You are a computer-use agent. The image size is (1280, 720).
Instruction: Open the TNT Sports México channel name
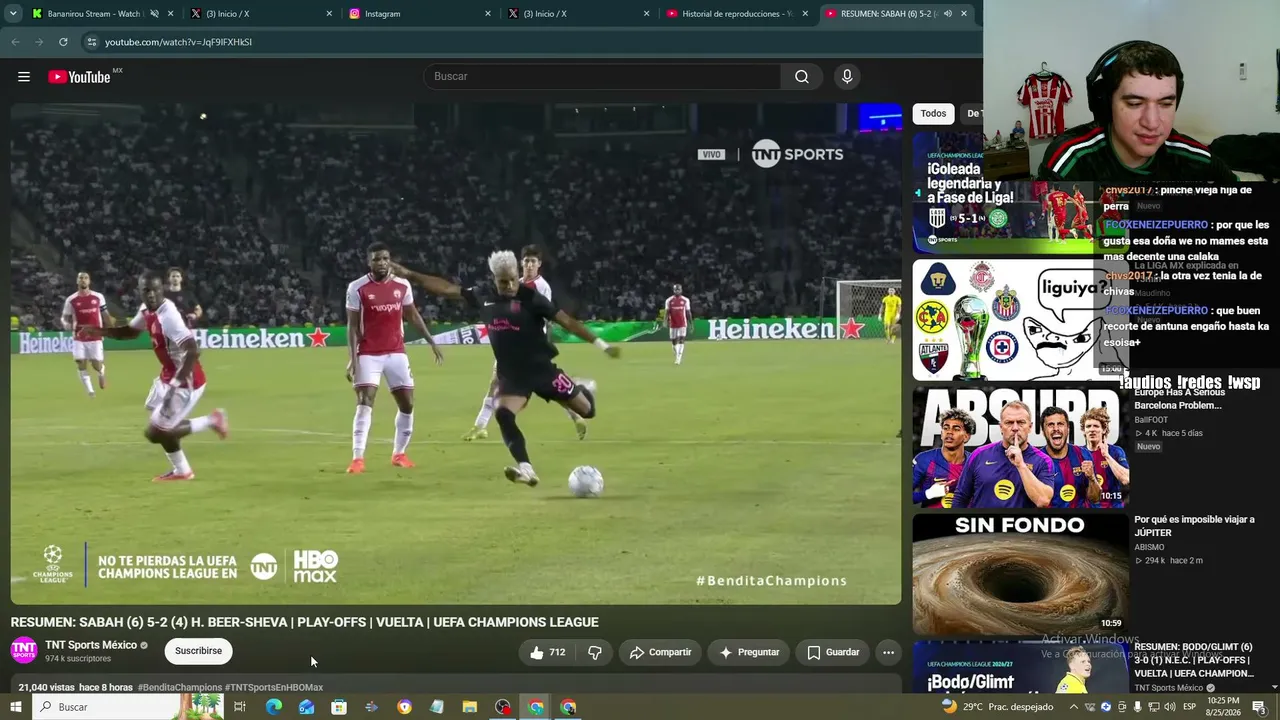tap(91, 645)
